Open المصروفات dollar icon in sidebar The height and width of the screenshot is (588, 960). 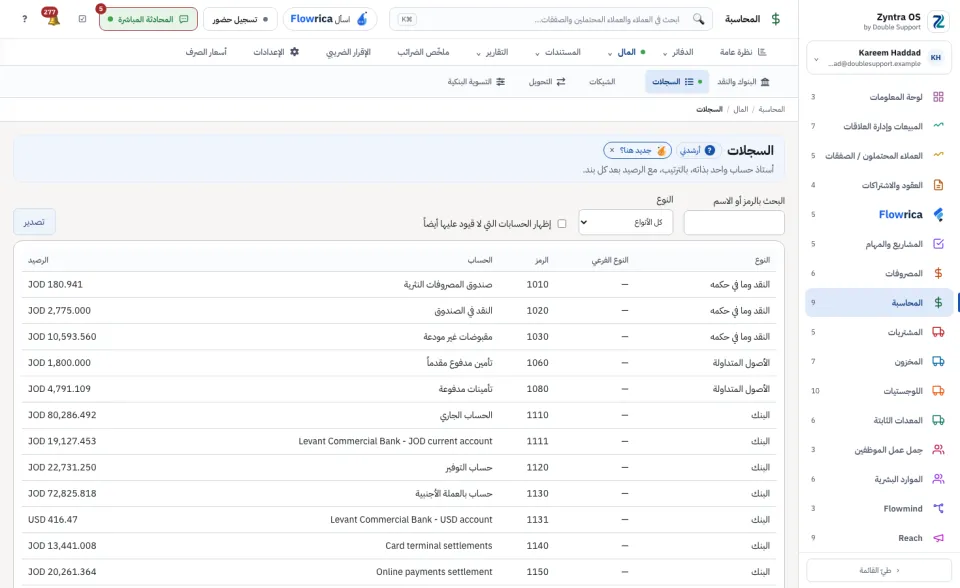[x=938, y=273]
